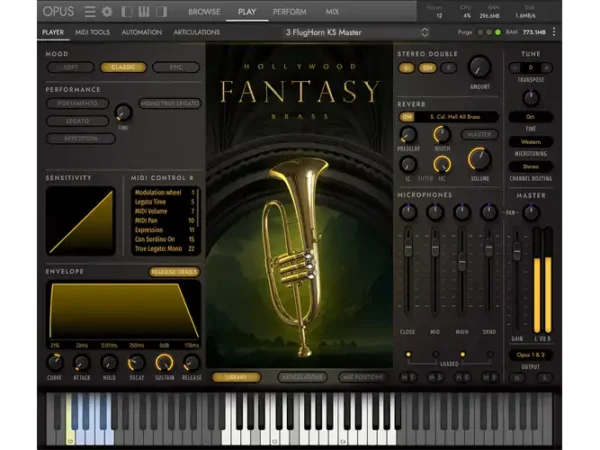Toggle Reverb ON switch
Screen dimensions: 600x450
(407, 117)
